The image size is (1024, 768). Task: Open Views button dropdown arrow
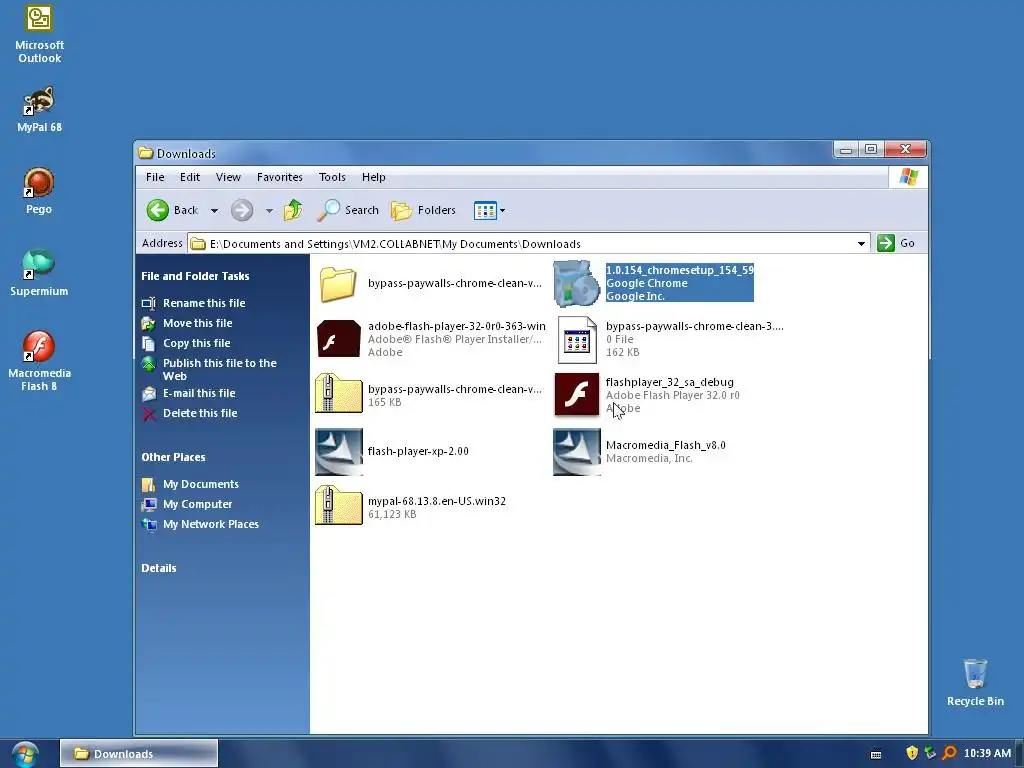[502, 211]
